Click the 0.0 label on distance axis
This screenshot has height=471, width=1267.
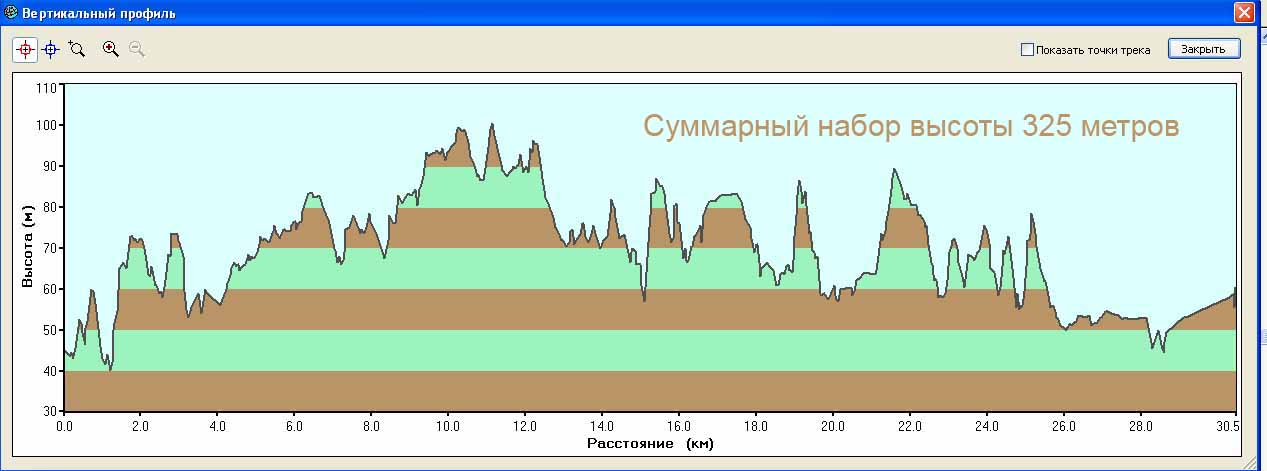[x=64, y=424]
